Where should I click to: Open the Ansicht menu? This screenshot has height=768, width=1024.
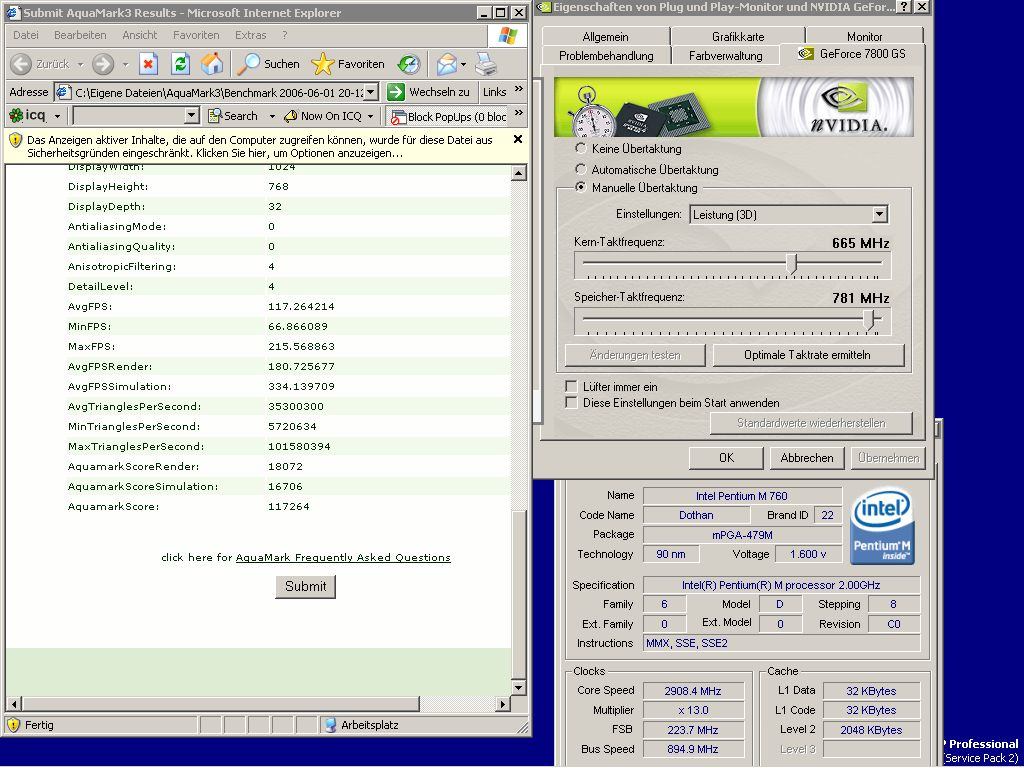(140, 35)
